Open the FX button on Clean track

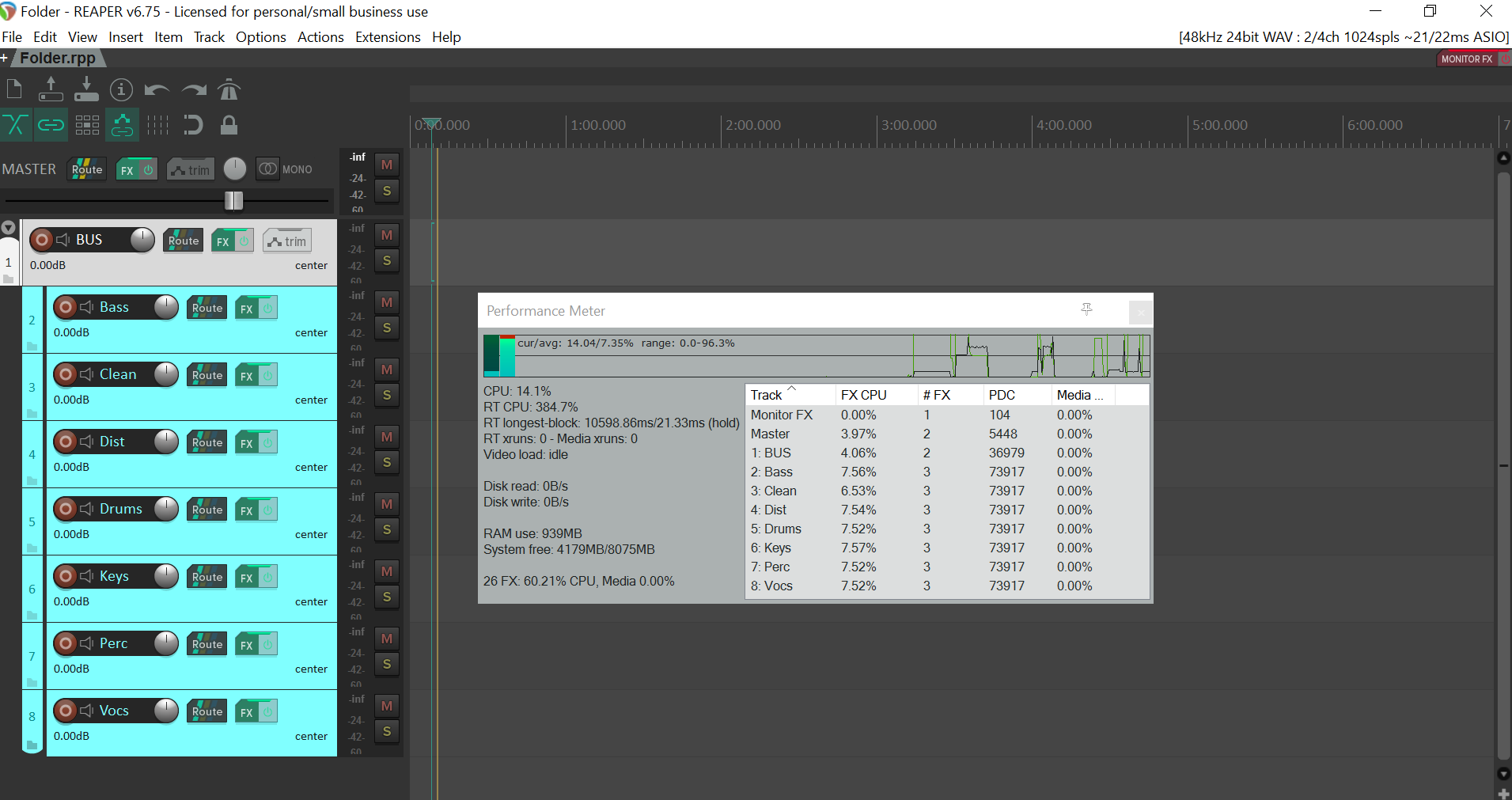coord(247,376)
